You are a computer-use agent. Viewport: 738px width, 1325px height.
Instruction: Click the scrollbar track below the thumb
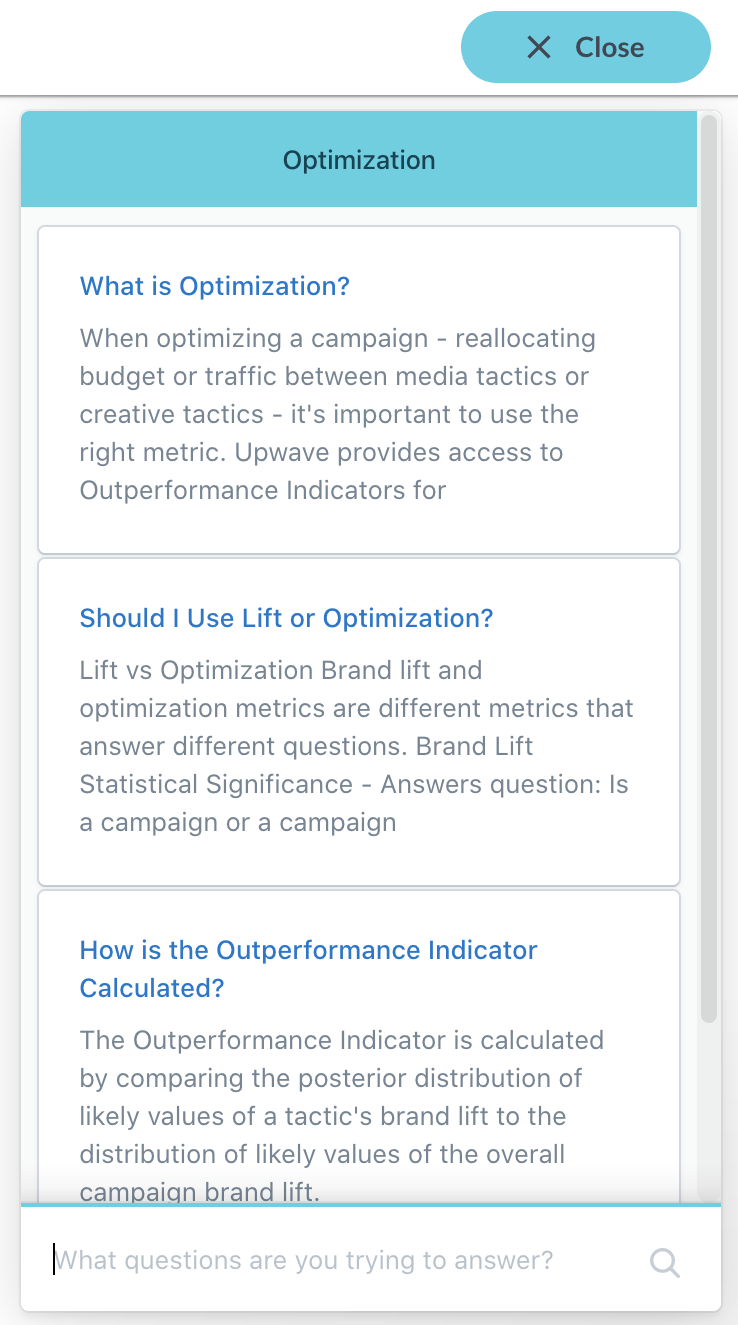(x=709, y=1110)
